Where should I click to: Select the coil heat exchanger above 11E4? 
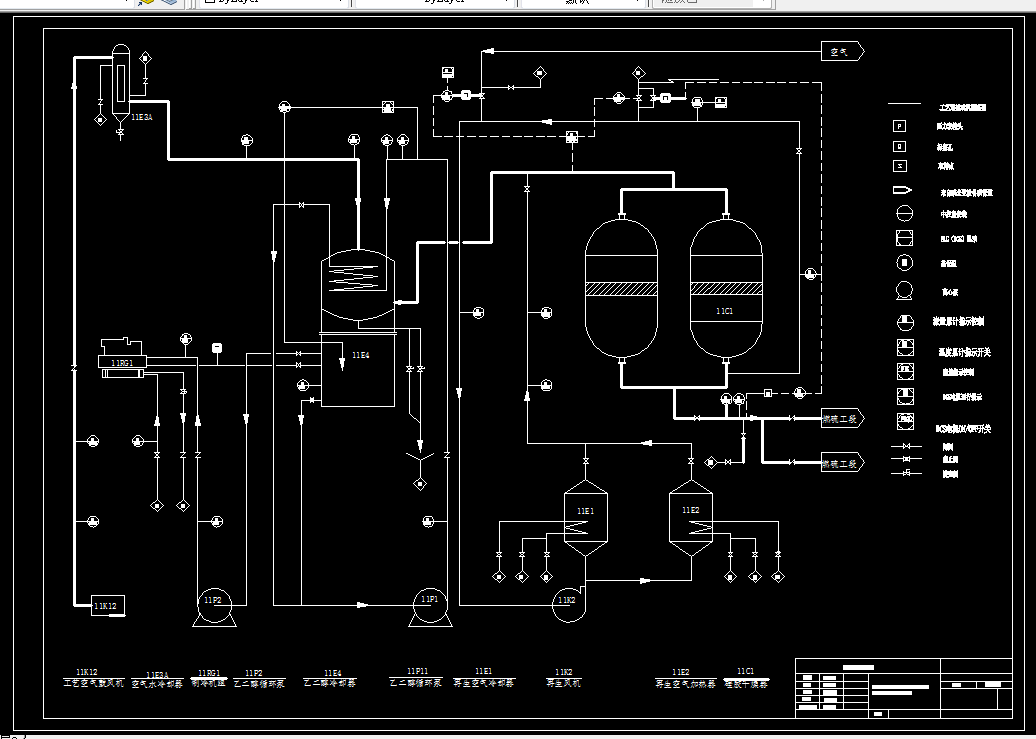tap(358, 284)
